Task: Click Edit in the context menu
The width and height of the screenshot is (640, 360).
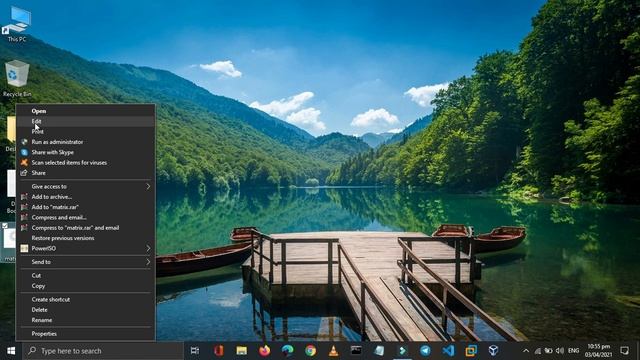Action: tap(86, 121)
